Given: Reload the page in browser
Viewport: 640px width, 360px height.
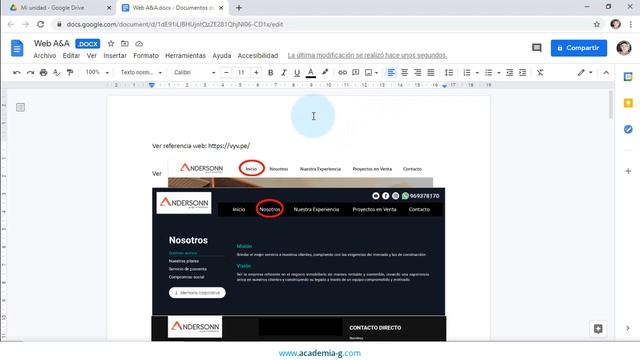Looking at the screenshot, I should click(x=40, y=24).
